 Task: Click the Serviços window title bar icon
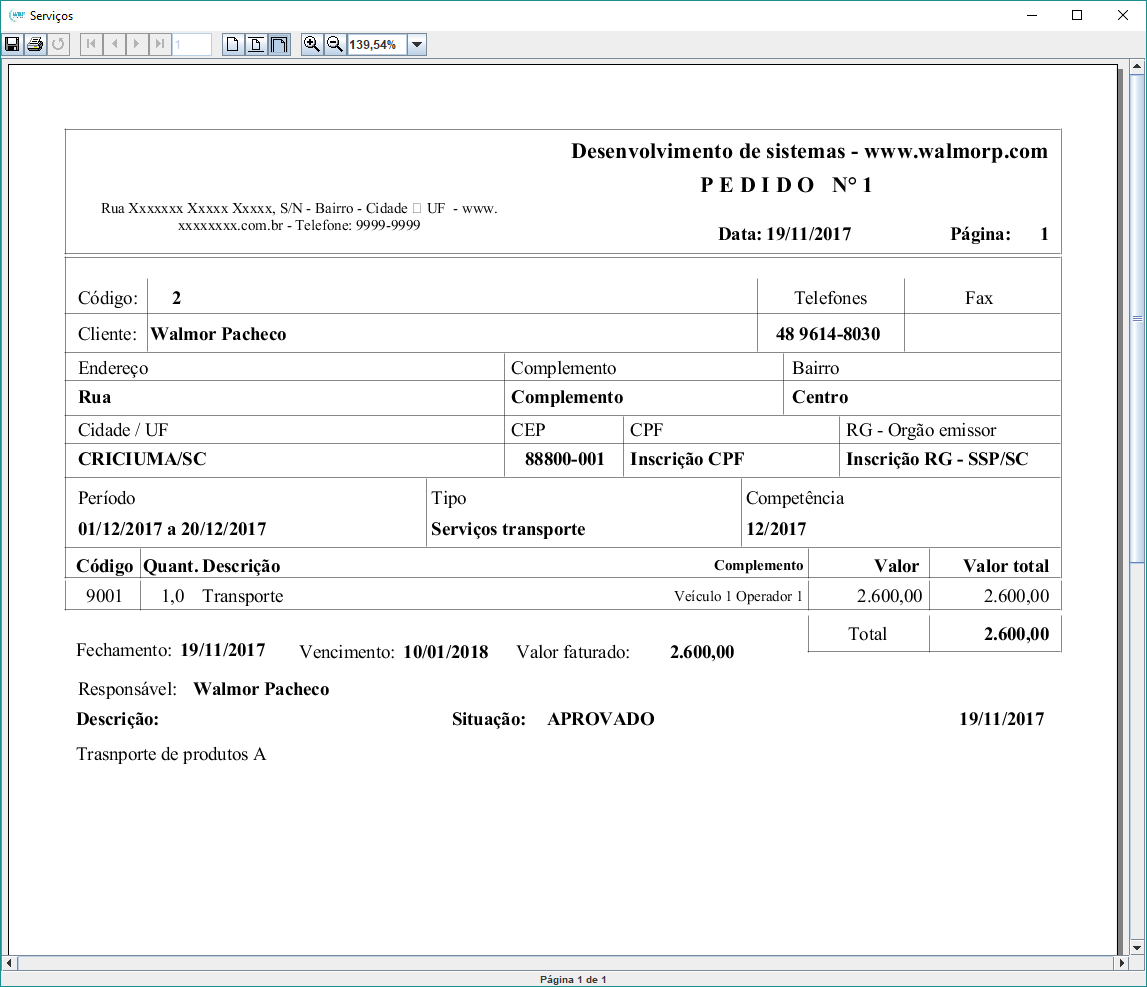pos(15,15)
